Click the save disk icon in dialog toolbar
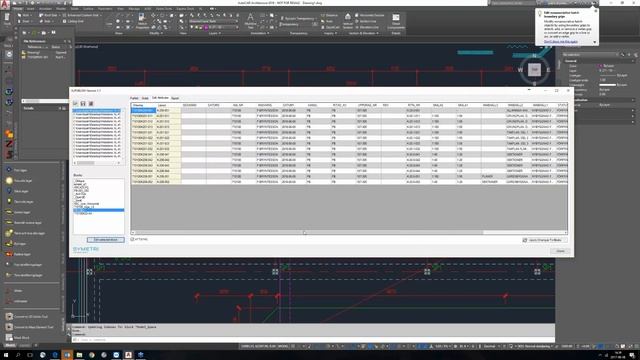This screenshot has width=640, height=360. (83, 104)
